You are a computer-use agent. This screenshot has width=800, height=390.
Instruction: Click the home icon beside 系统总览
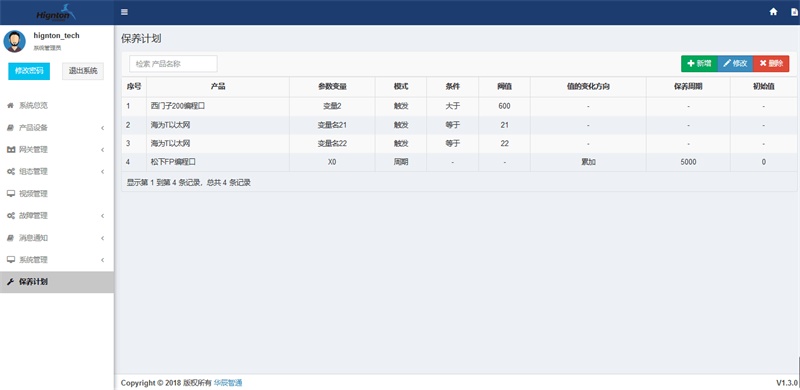click(x=10, y=106)
